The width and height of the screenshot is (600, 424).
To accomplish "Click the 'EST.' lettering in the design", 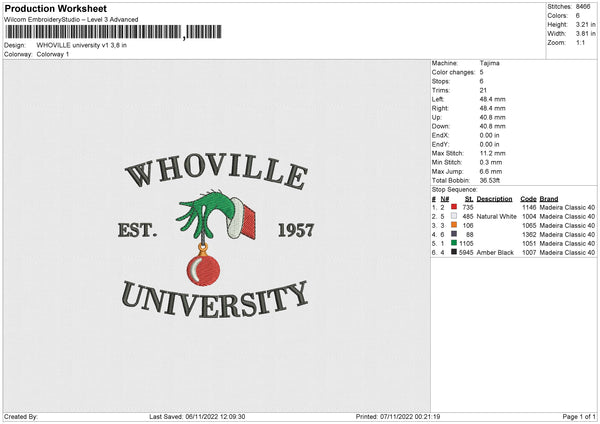I will [137, 230].
